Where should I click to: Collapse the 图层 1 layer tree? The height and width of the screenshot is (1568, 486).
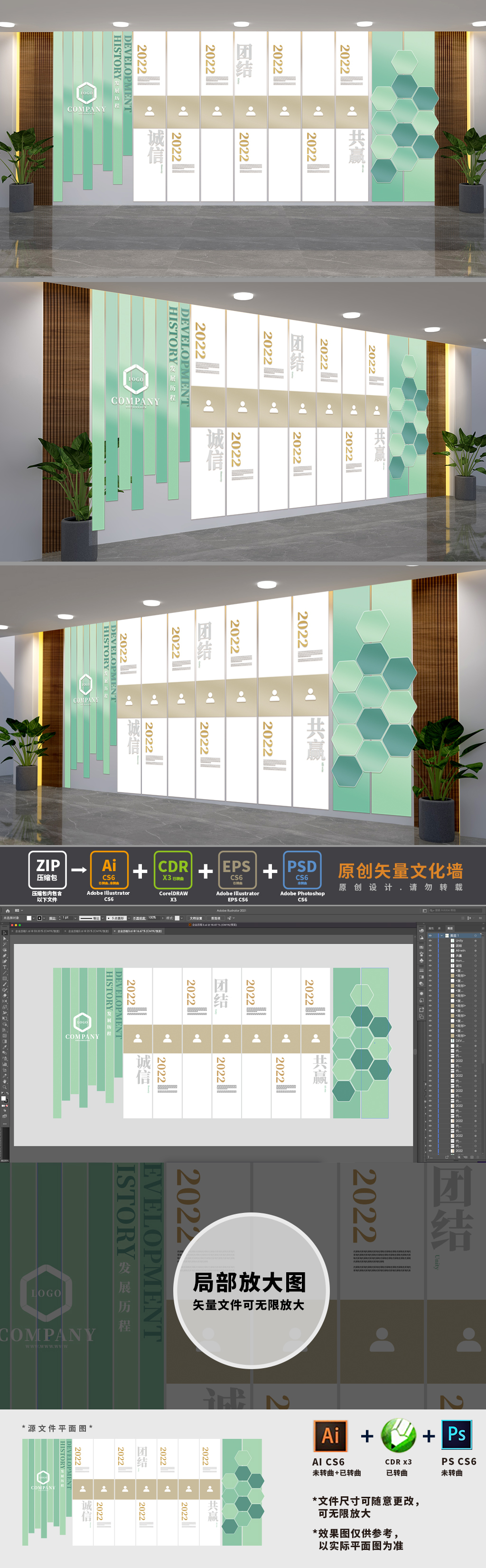441,936
